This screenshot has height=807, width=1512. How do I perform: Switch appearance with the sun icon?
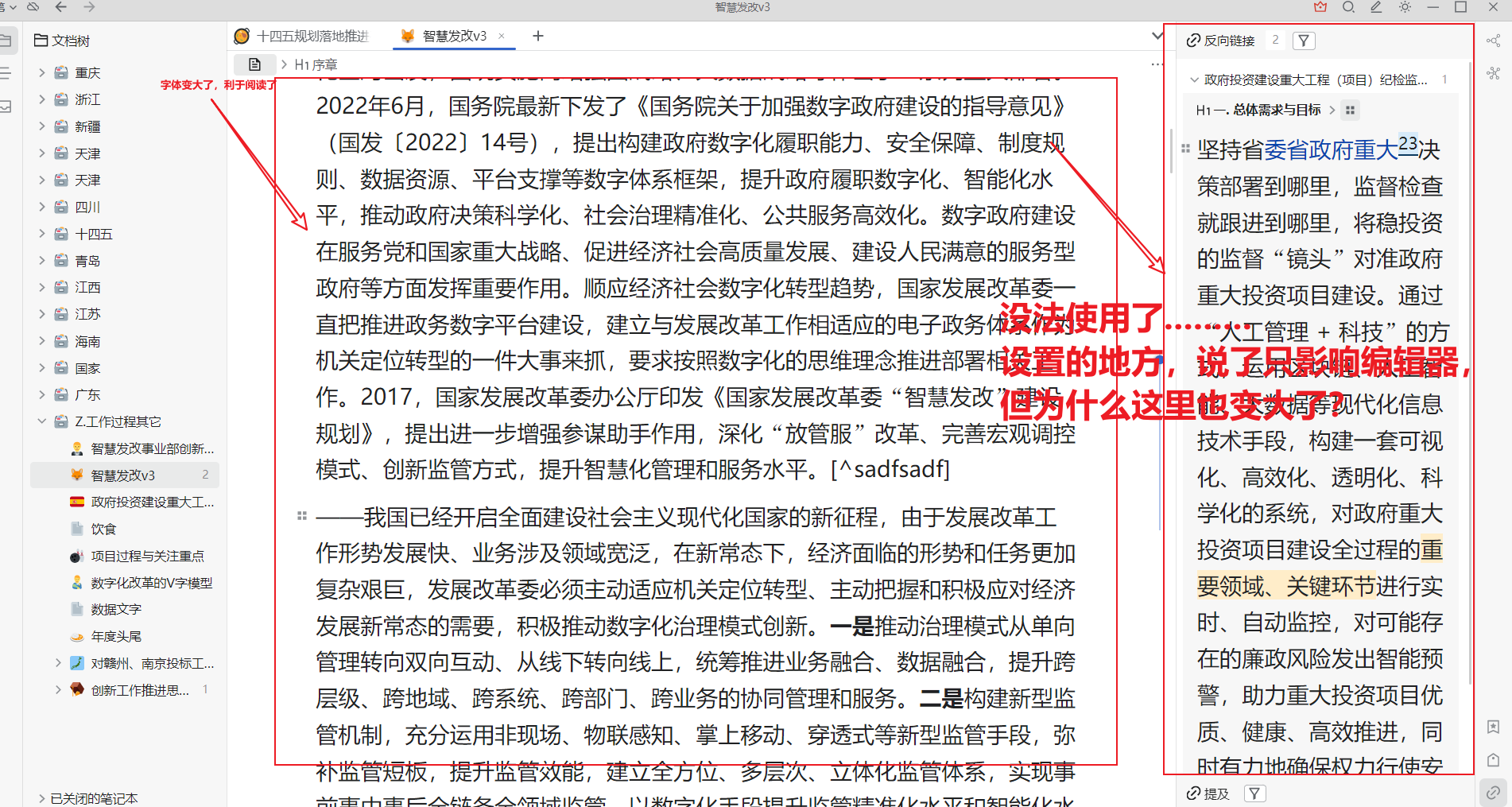pos(1405,7)
